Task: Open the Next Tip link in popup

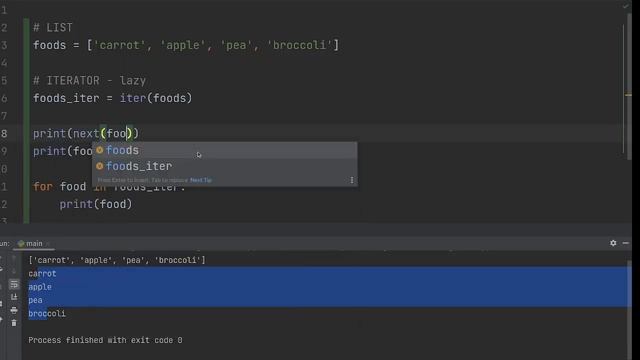Action: pos(201,180)
